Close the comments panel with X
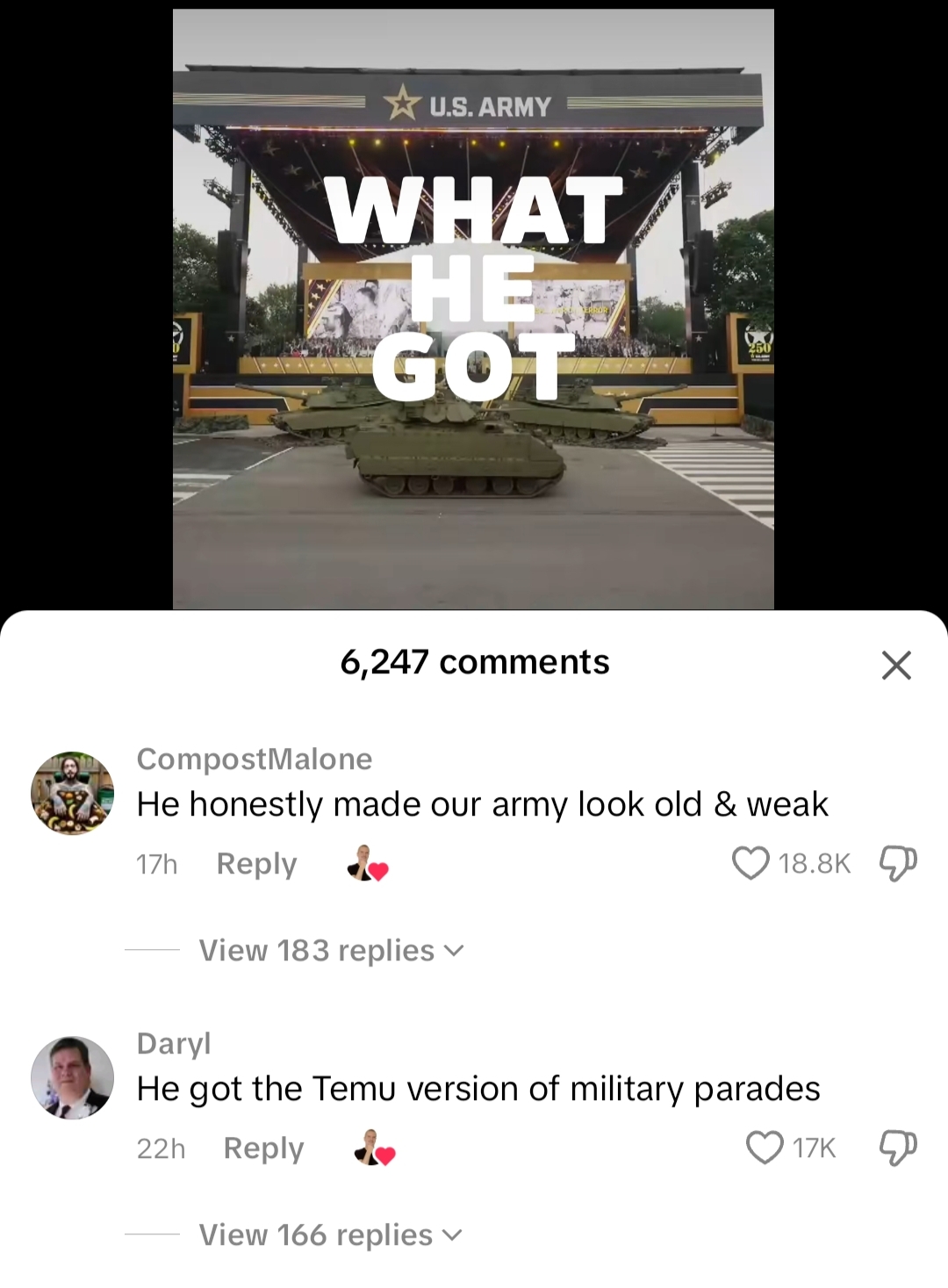This screenshot has height=1288, width=948. click(896, 666)
